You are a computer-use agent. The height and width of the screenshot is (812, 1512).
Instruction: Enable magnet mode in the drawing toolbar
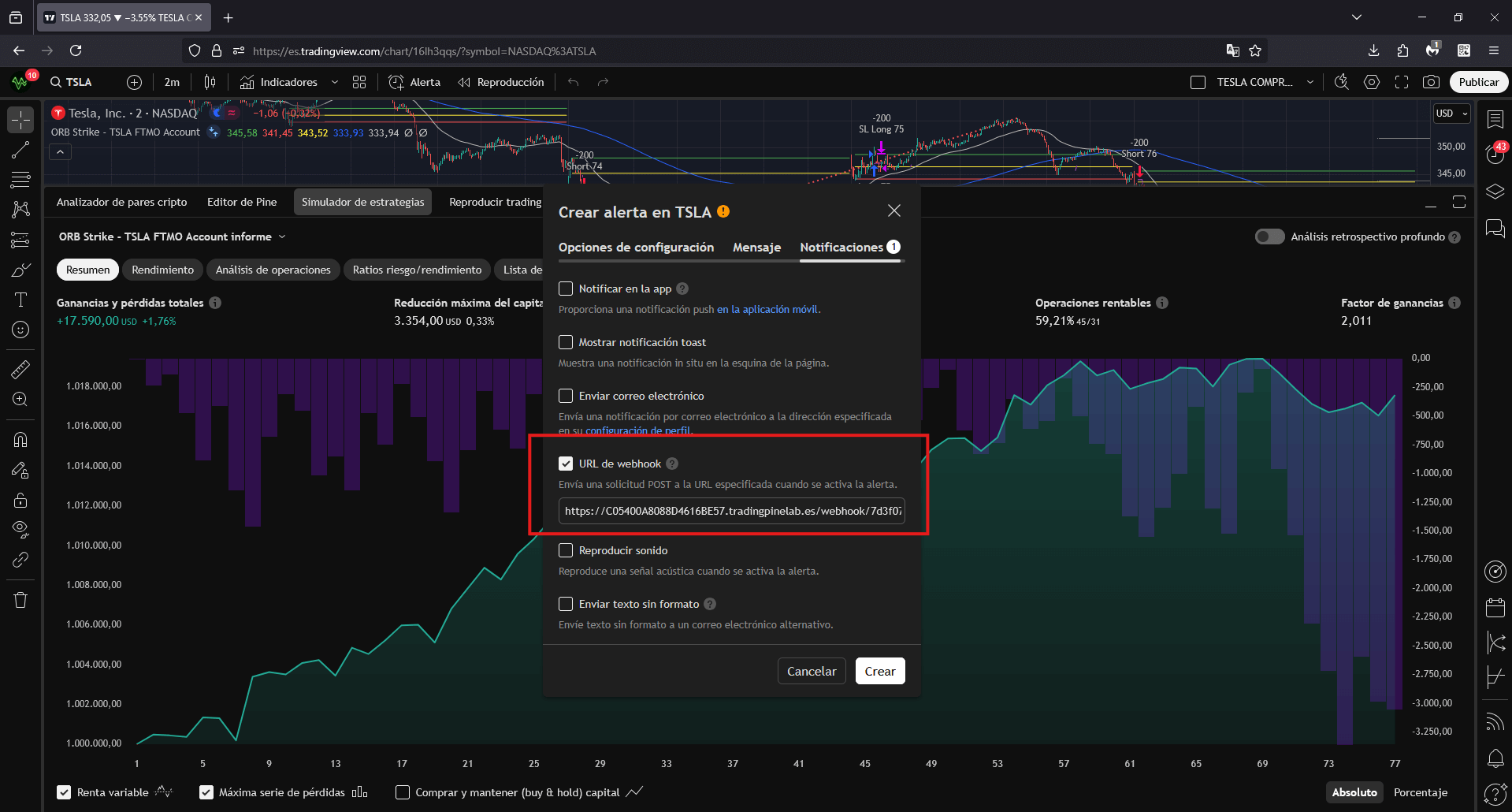[20, 439]
